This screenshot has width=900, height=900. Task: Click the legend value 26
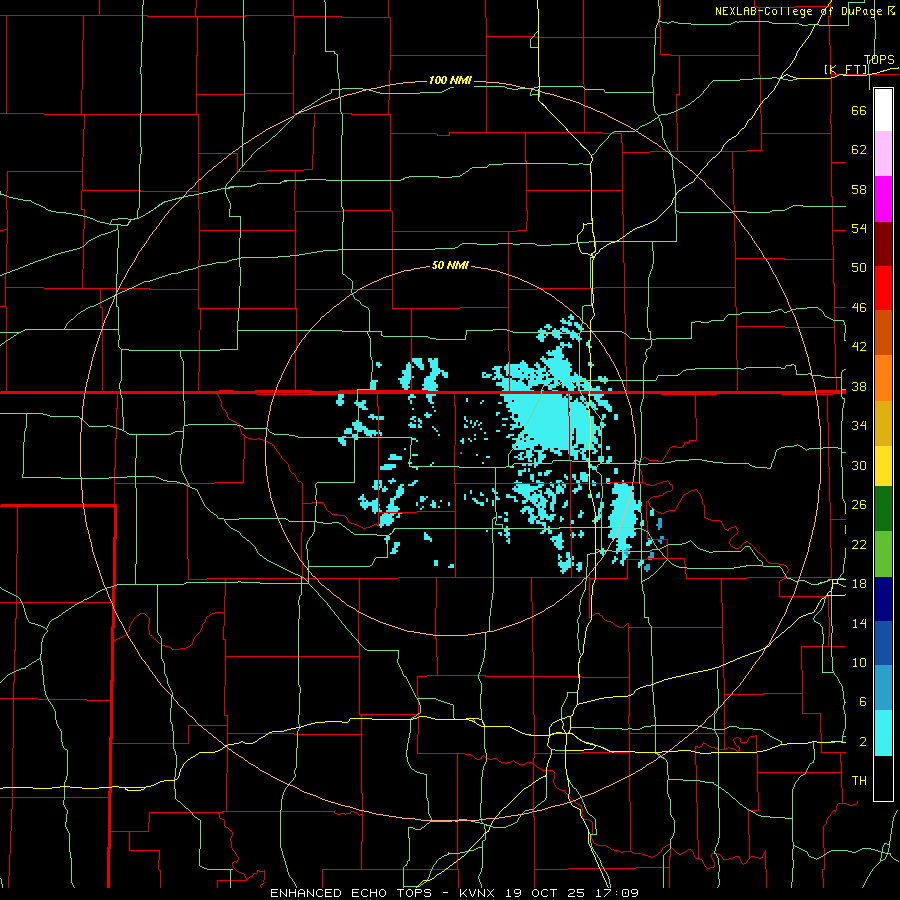coord(859,505)
